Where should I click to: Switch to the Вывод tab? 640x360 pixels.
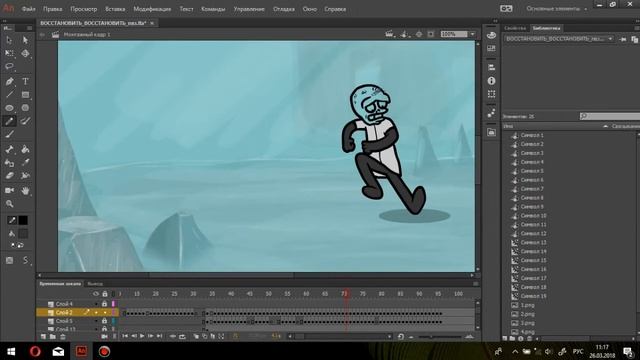point(95,283)
